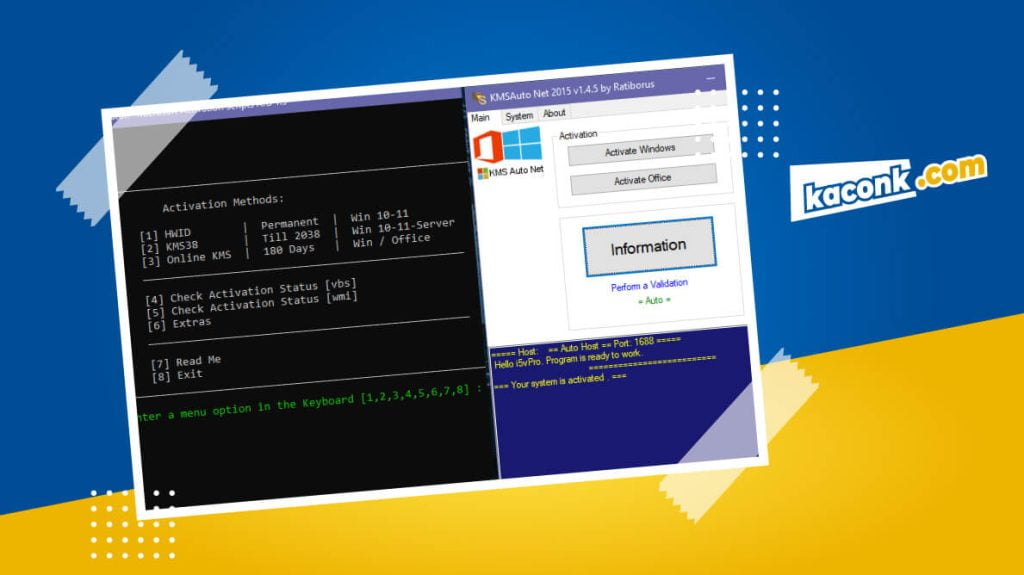Click the '[8] Exit' line
The image size is (1024, 575).
[178, 376]
